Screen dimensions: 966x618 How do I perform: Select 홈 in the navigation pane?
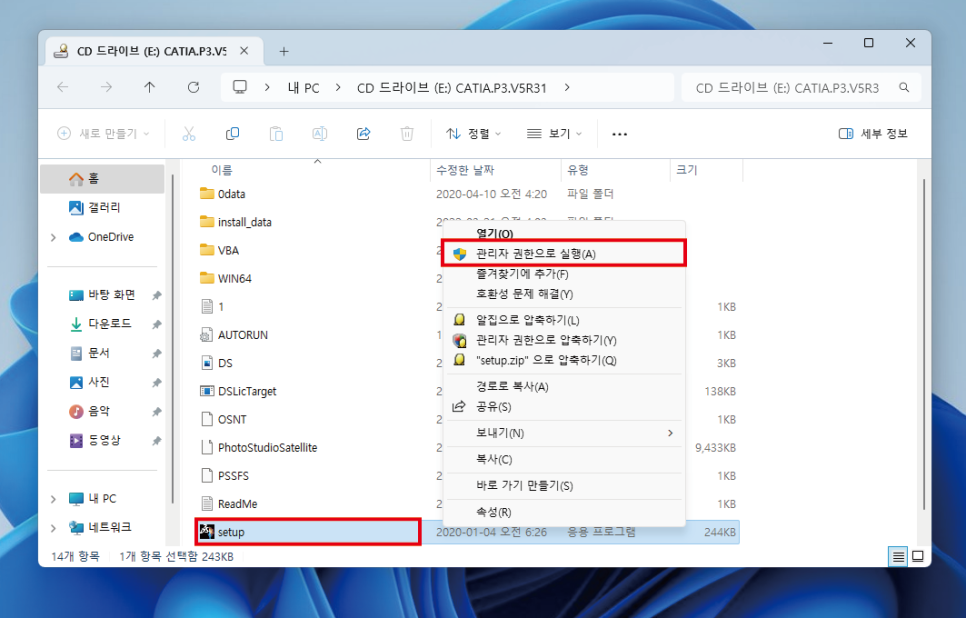102,179
